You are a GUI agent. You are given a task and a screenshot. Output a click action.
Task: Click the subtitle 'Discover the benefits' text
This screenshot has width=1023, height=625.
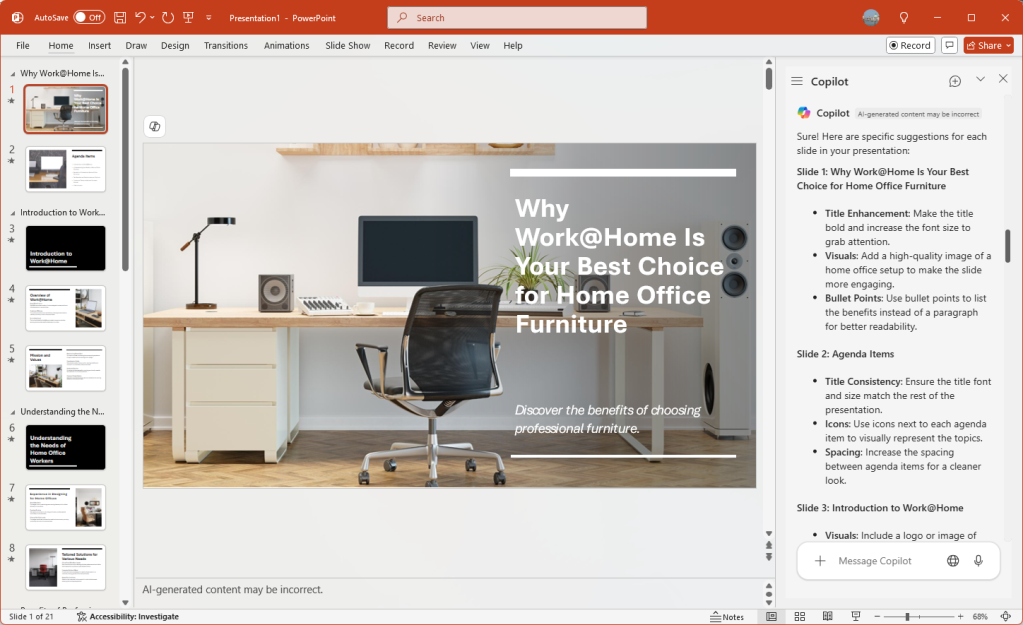[x=607, y=419]
